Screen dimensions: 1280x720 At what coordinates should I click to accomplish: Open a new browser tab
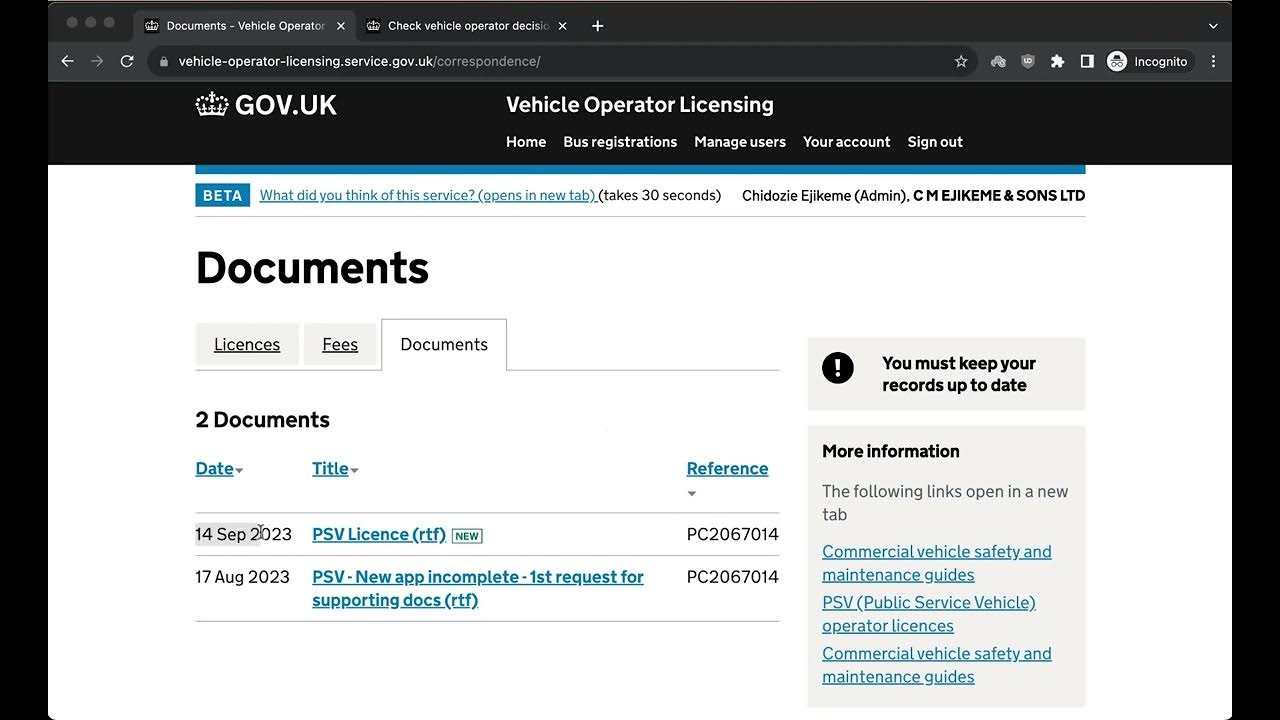point(598,26)
